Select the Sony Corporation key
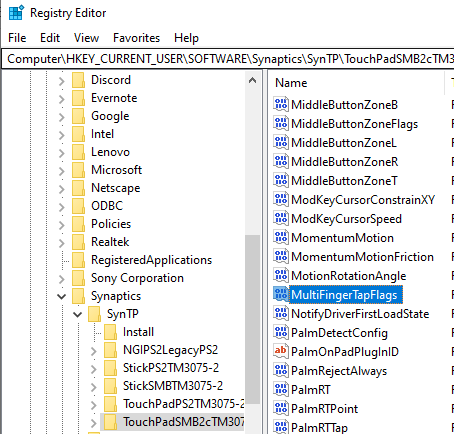The height and width of the screenshot is (434, 454). point(137,278)
